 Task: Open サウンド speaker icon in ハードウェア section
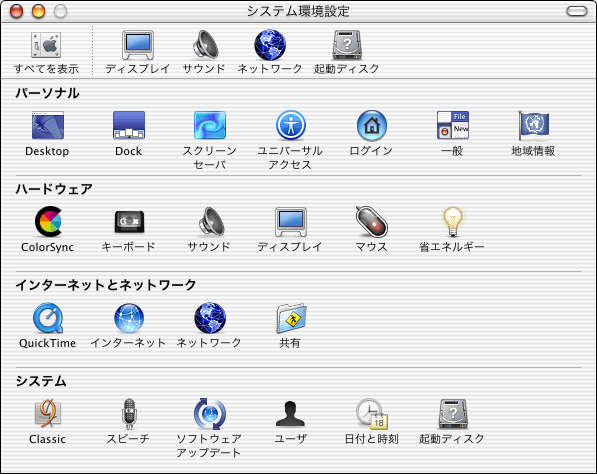(211, 221)
